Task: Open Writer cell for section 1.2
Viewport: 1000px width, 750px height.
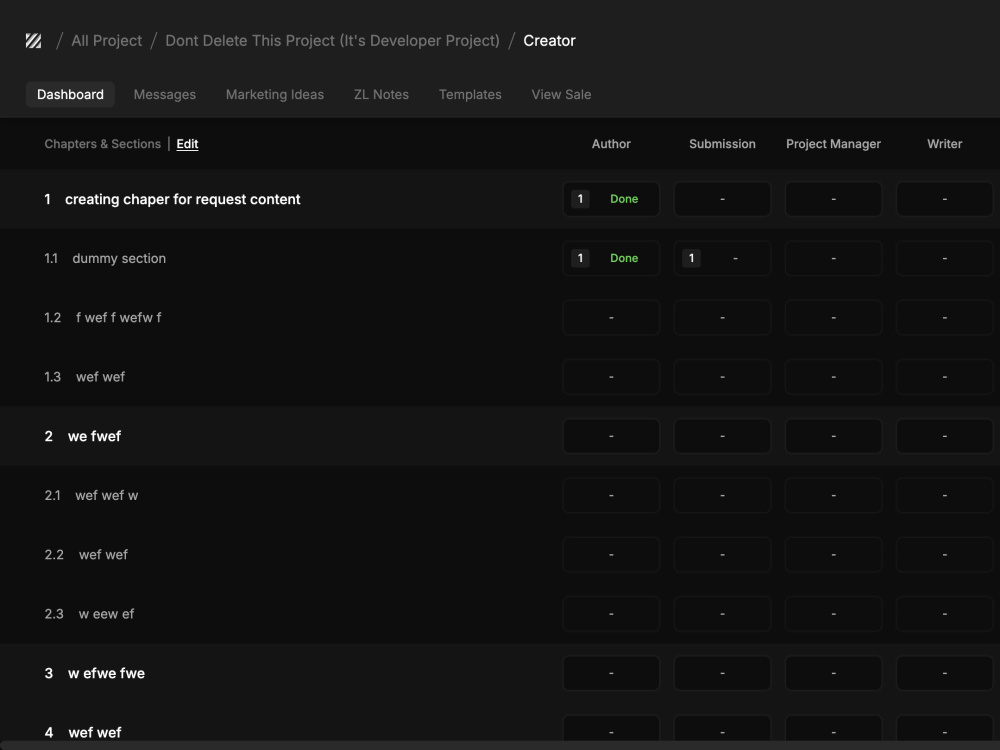Action: click(x=945, y=318)
